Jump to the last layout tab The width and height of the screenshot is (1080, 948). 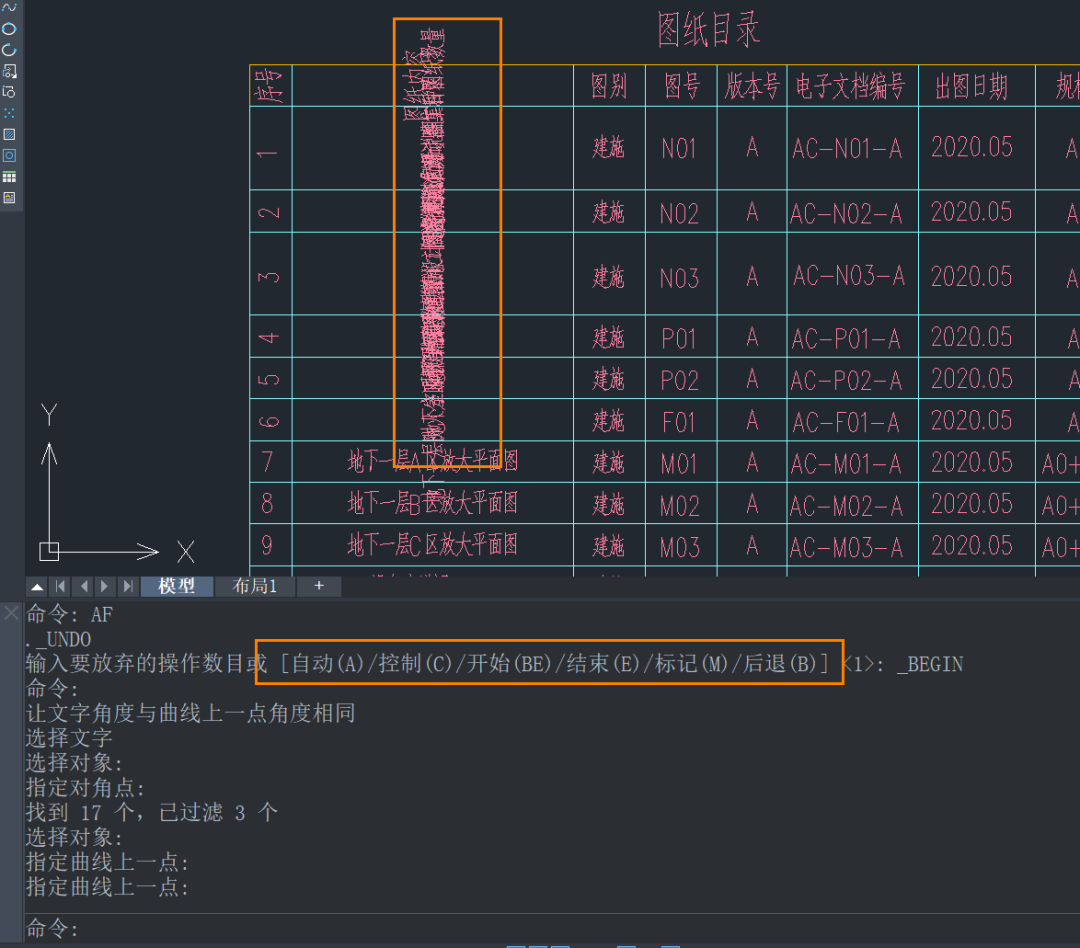127,586
